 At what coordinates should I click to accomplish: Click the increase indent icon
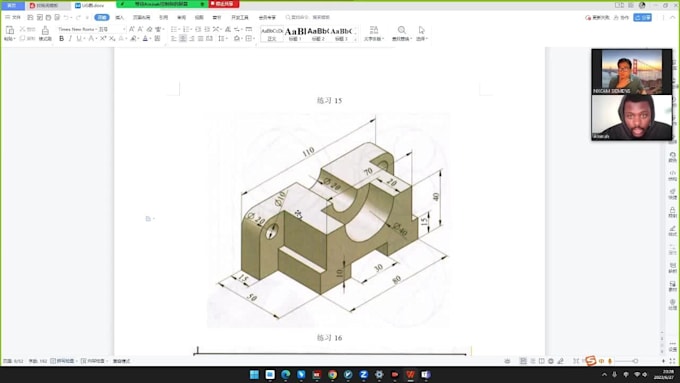207,29
